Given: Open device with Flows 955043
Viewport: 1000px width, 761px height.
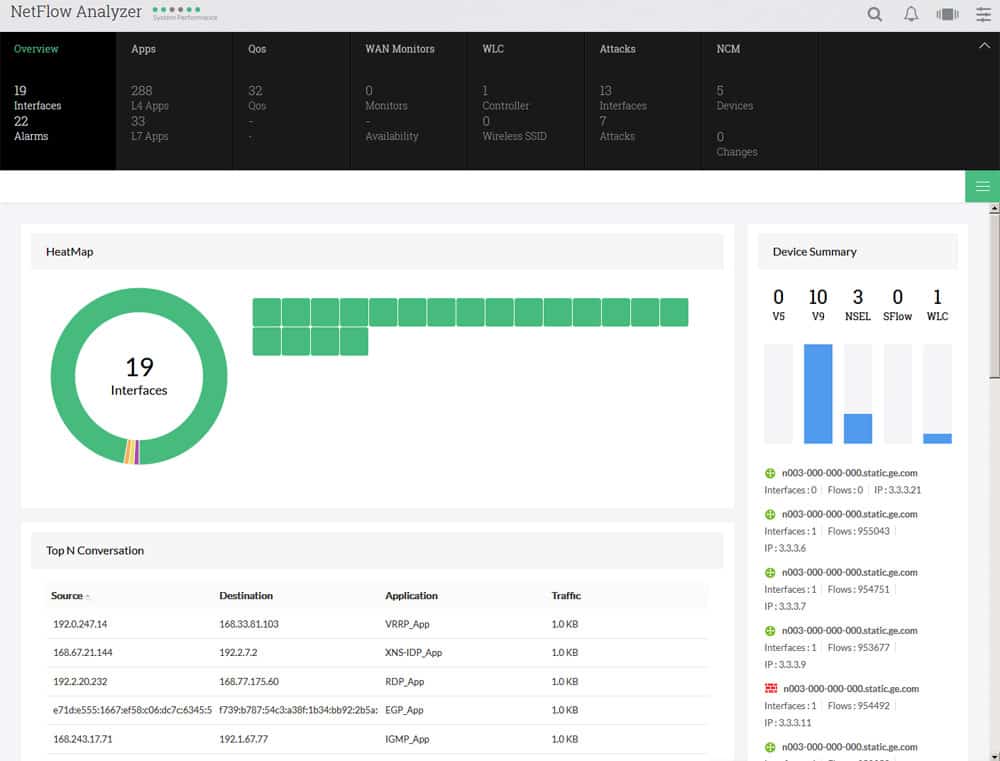Looking at the screenshot, I should [849, 514].
